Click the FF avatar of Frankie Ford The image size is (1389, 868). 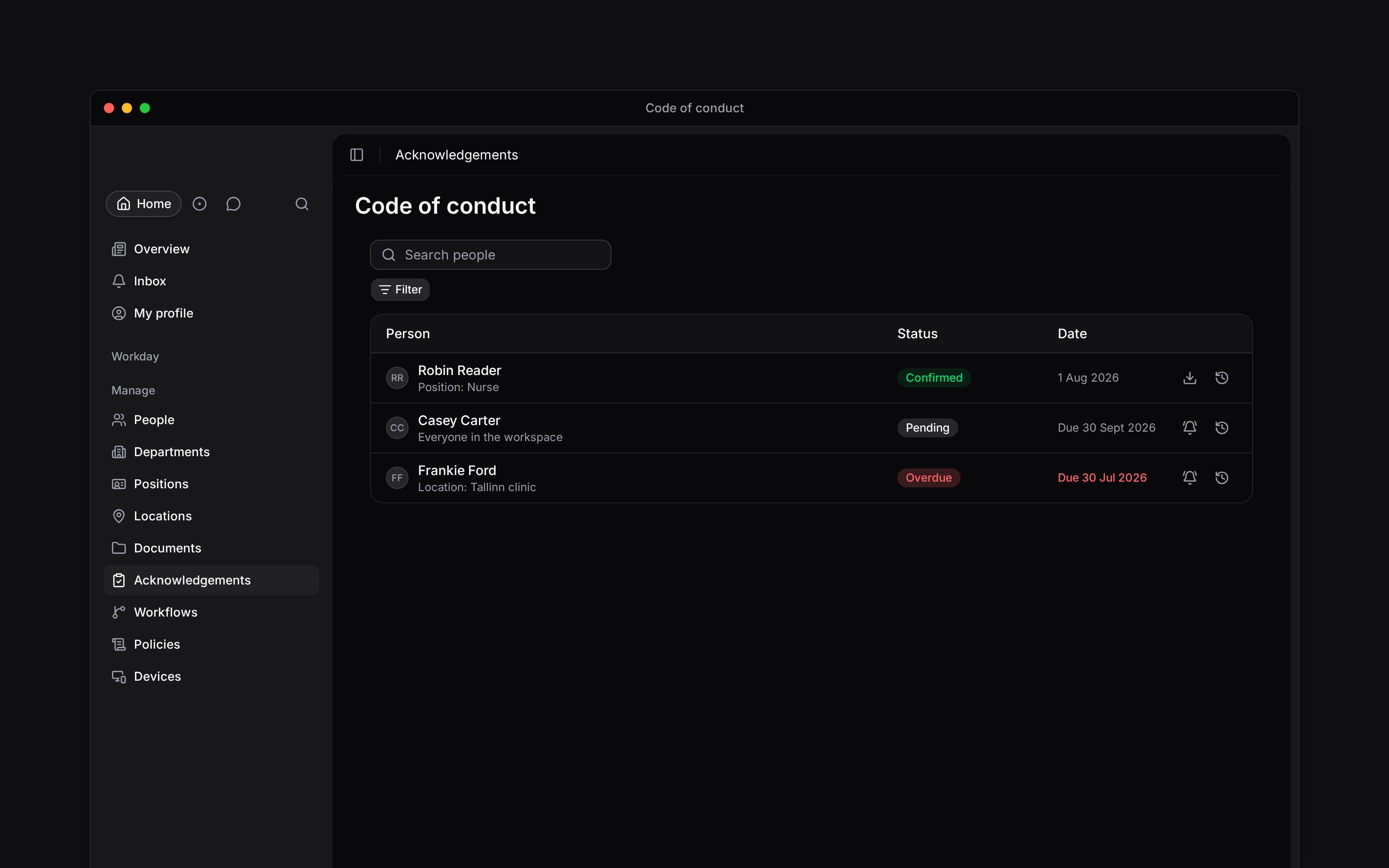(x=397, y=477)
